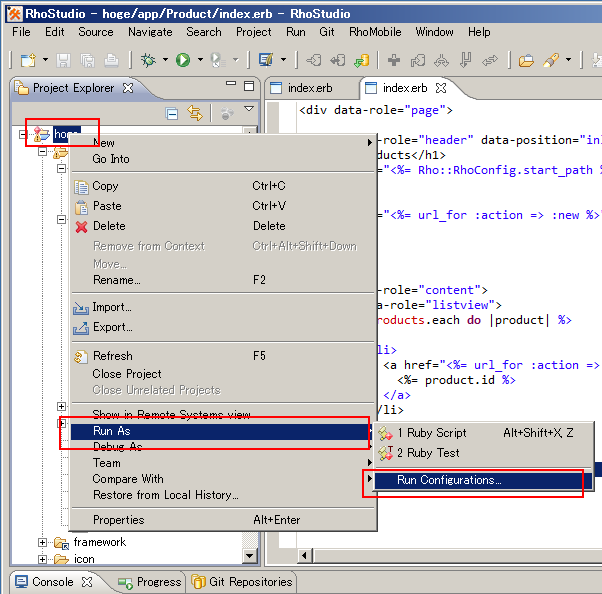The image size is (602, 594).
Task: Close the Project Explorer tab
Action: tap(128, 88)
